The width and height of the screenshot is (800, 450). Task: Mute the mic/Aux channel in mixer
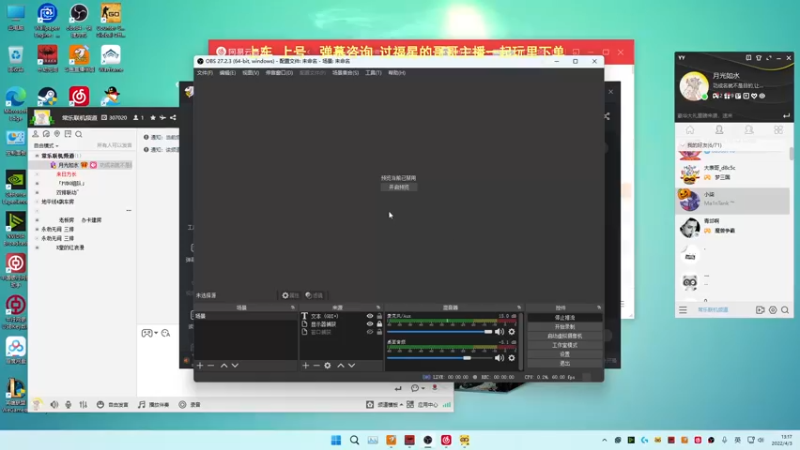pos(499,332)
